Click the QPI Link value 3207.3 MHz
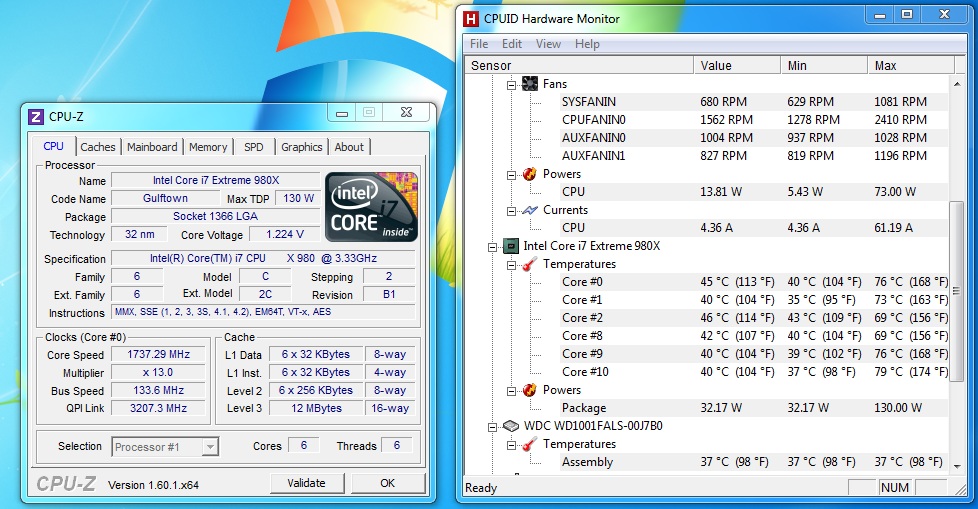The width and height of the screenshot is (978, 509). 158,408
